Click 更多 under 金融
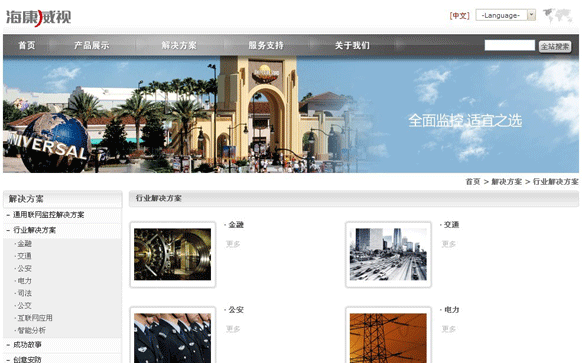Image resolution: width=582 pixels, height=363 pixels. (x=233, y=244)
